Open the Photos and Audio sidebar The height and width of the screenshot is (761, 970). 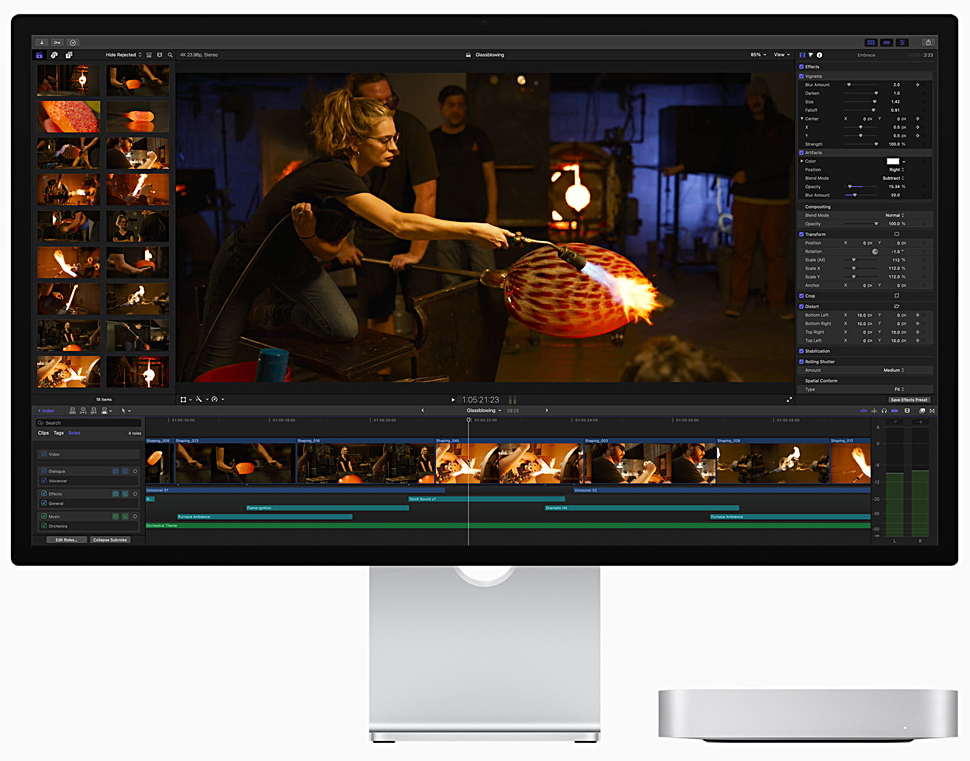pos(54,55)
